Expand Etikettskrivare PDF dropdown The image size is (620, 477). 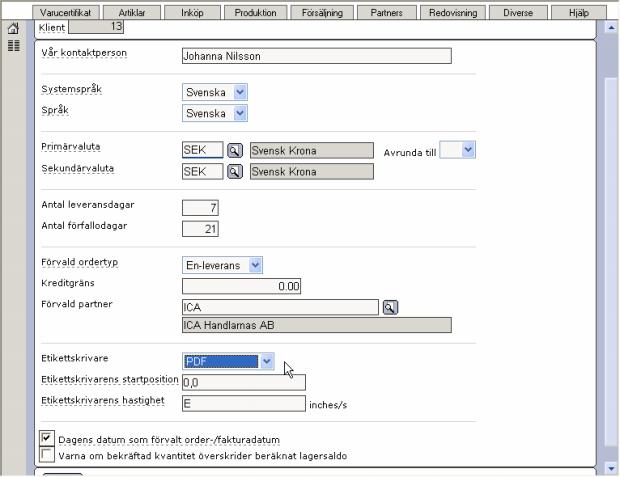(228, 361)
